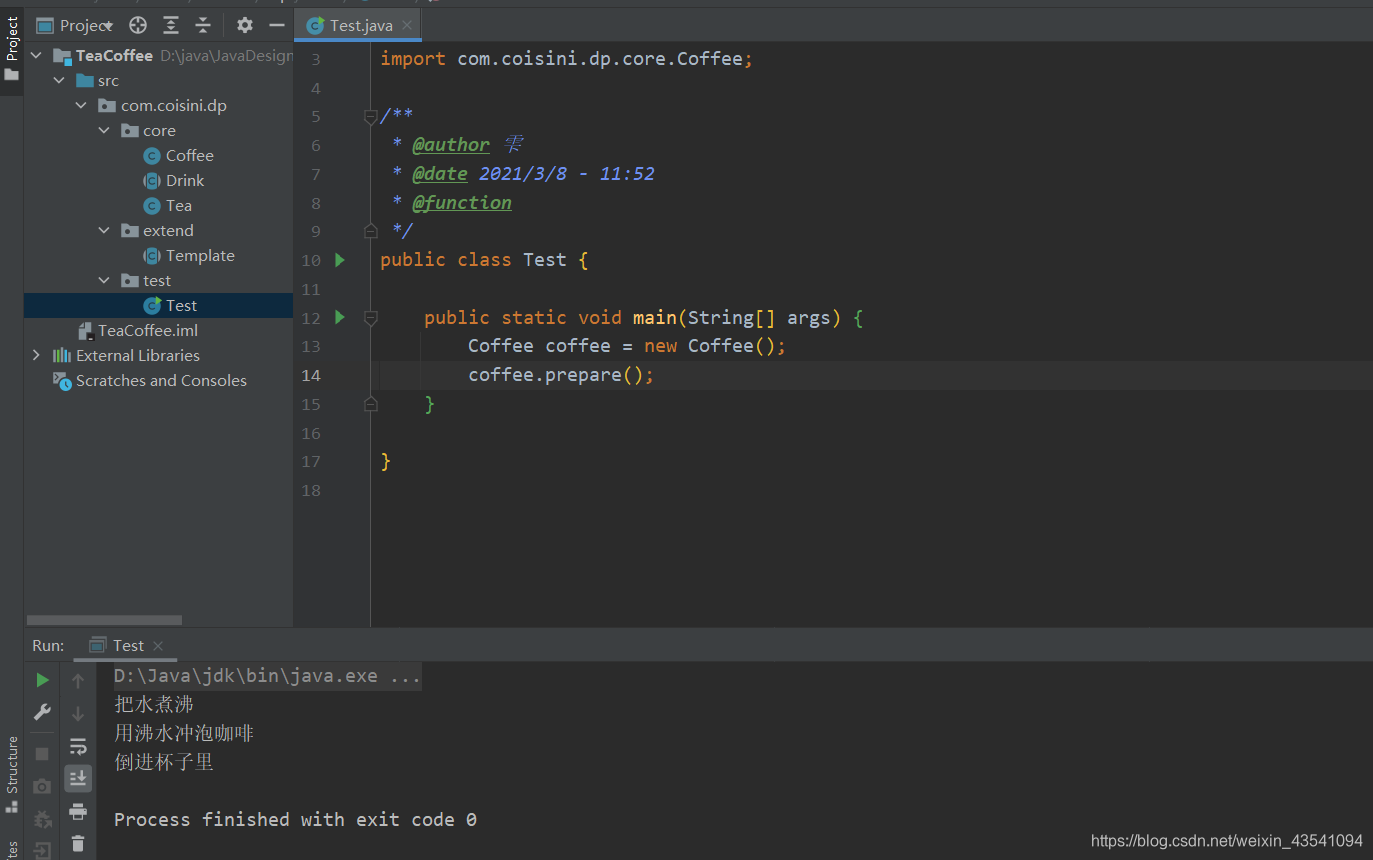1373x860 pixels.
Task: Click the Drink class icon in project tree
Action: click(x=152, y=181)
